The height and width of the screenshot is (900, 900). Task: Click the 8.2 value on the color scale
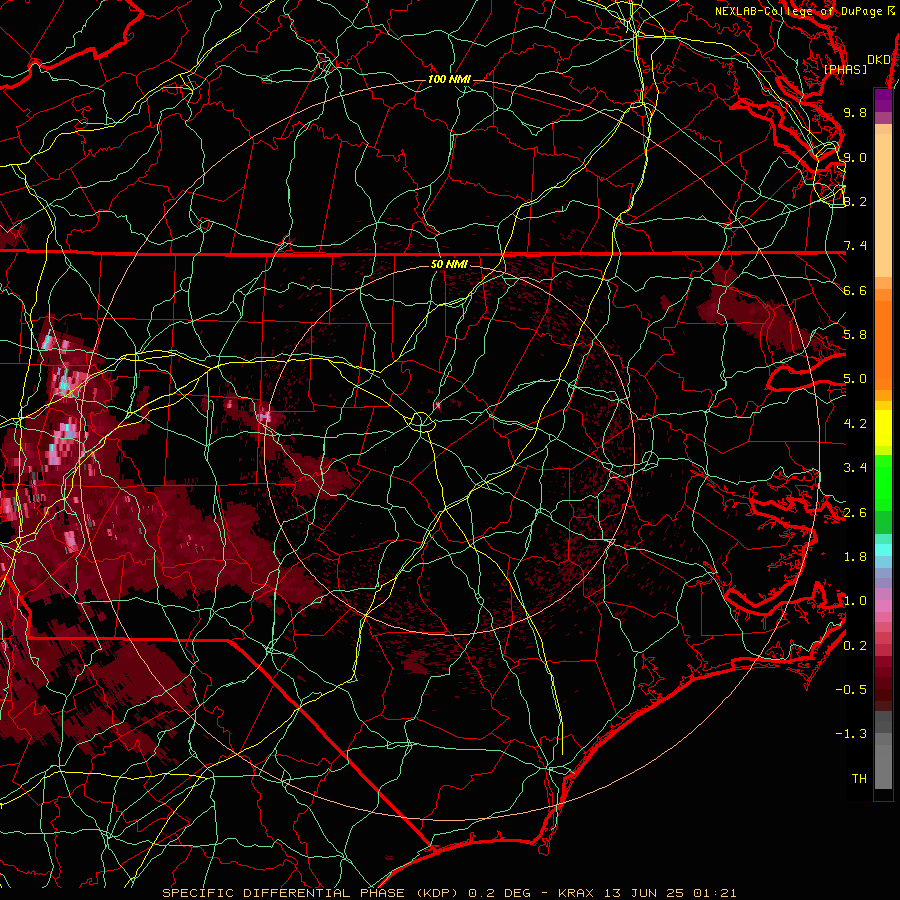point(855,201)
